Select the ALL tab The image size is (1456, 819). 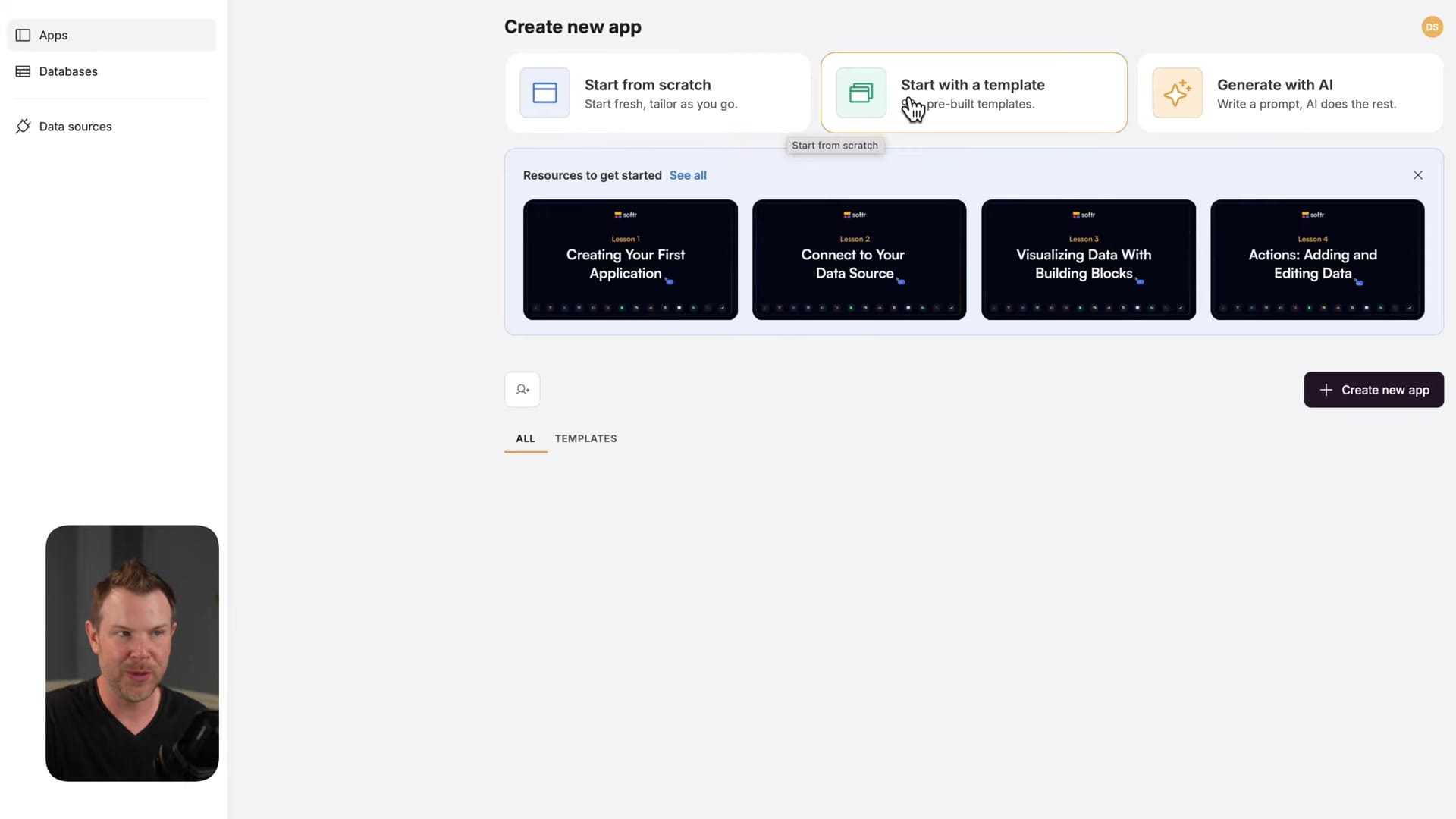pyautogui.click(x=526, y=438)
